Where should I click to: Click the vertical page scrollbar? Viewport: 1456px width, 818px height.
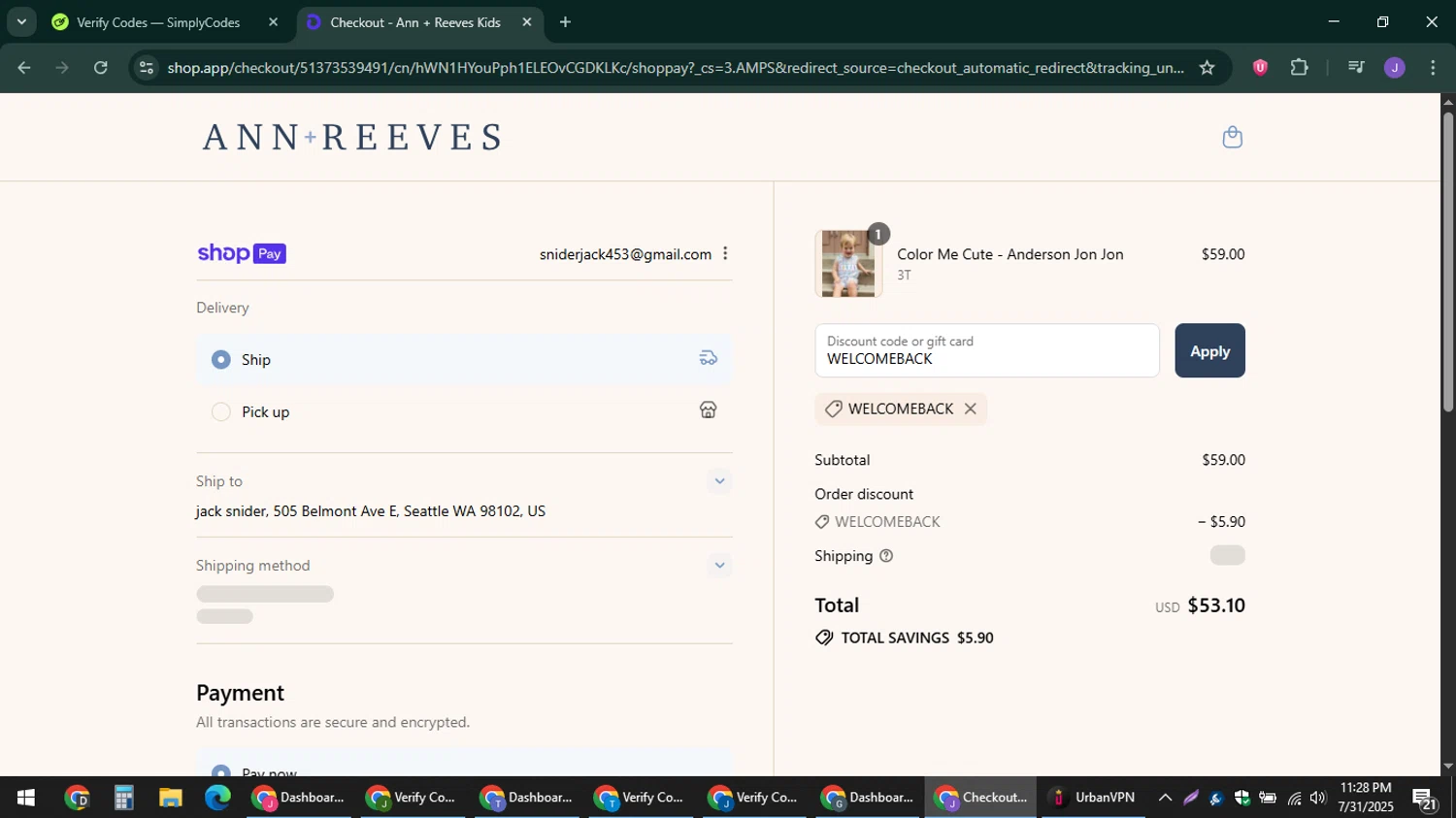pos(1448,262)
